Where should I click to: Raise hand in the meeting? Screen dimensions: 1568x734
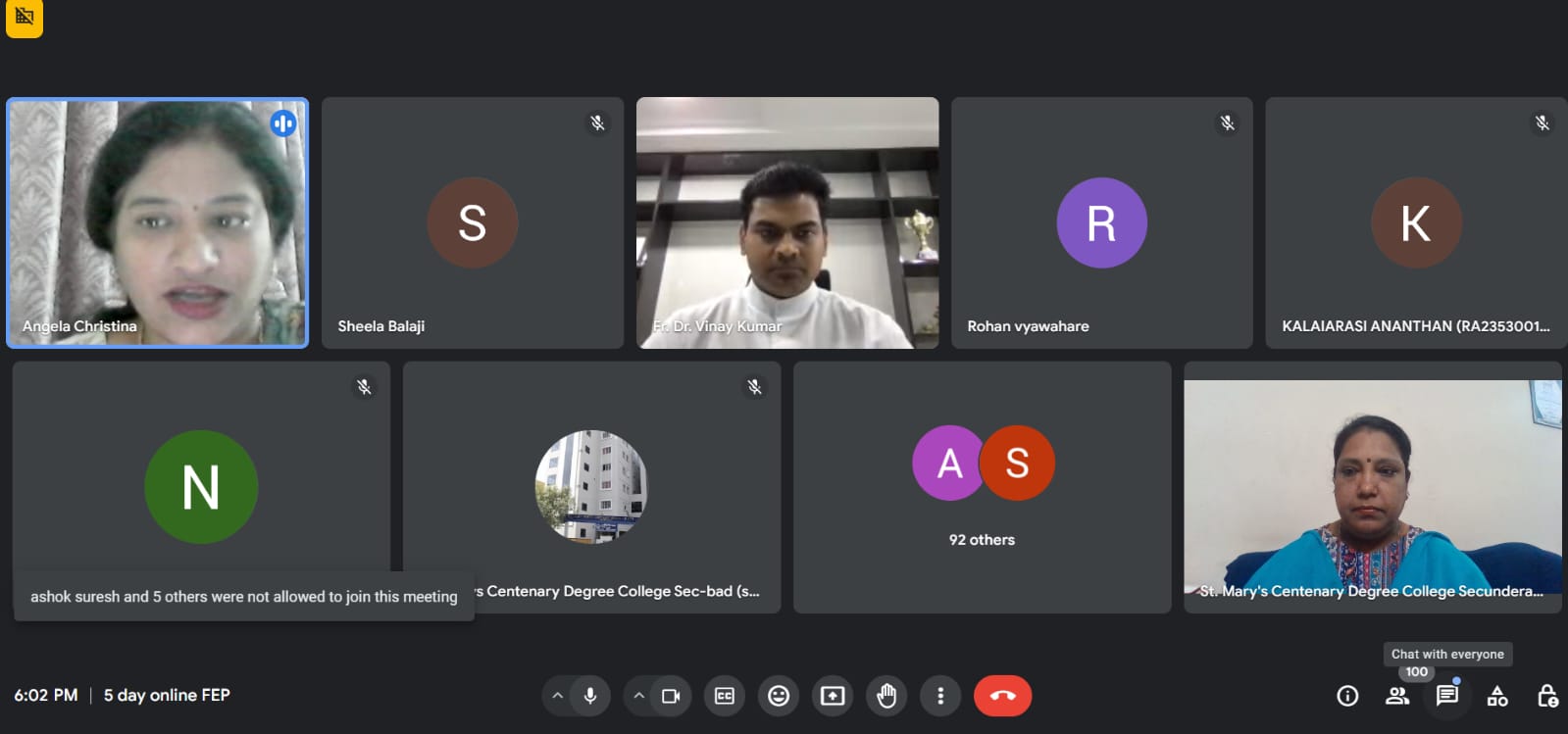(x=886, y=696)
